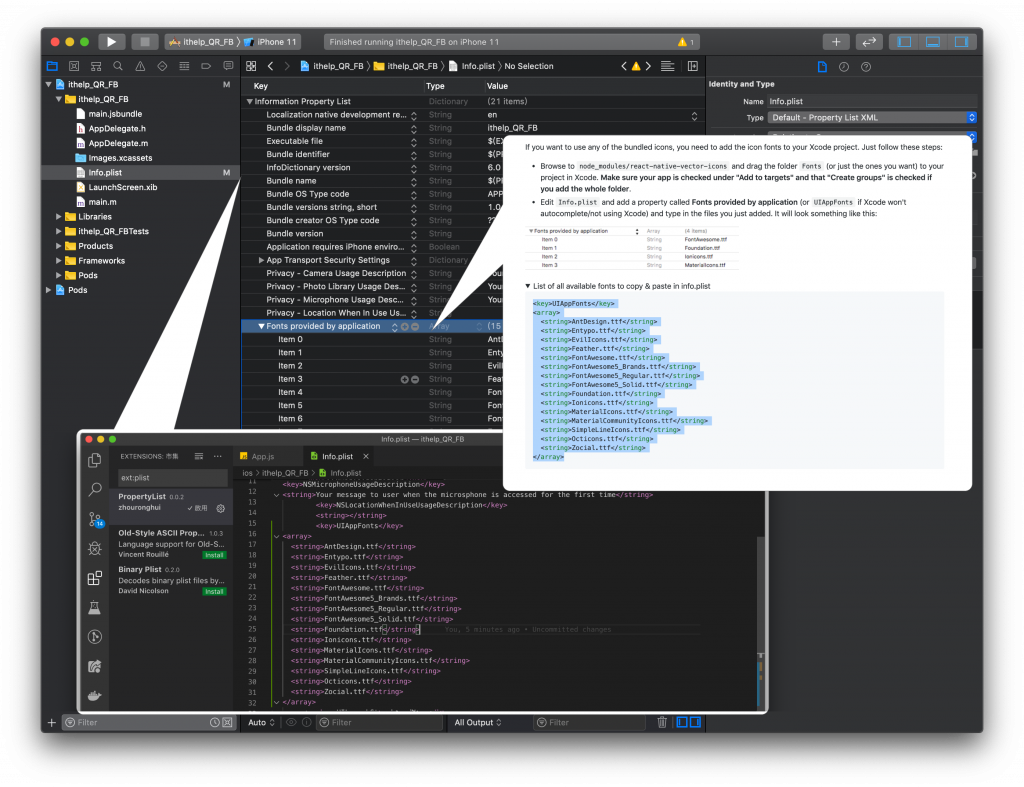Toggle the left navigator panel

point(904,42)
